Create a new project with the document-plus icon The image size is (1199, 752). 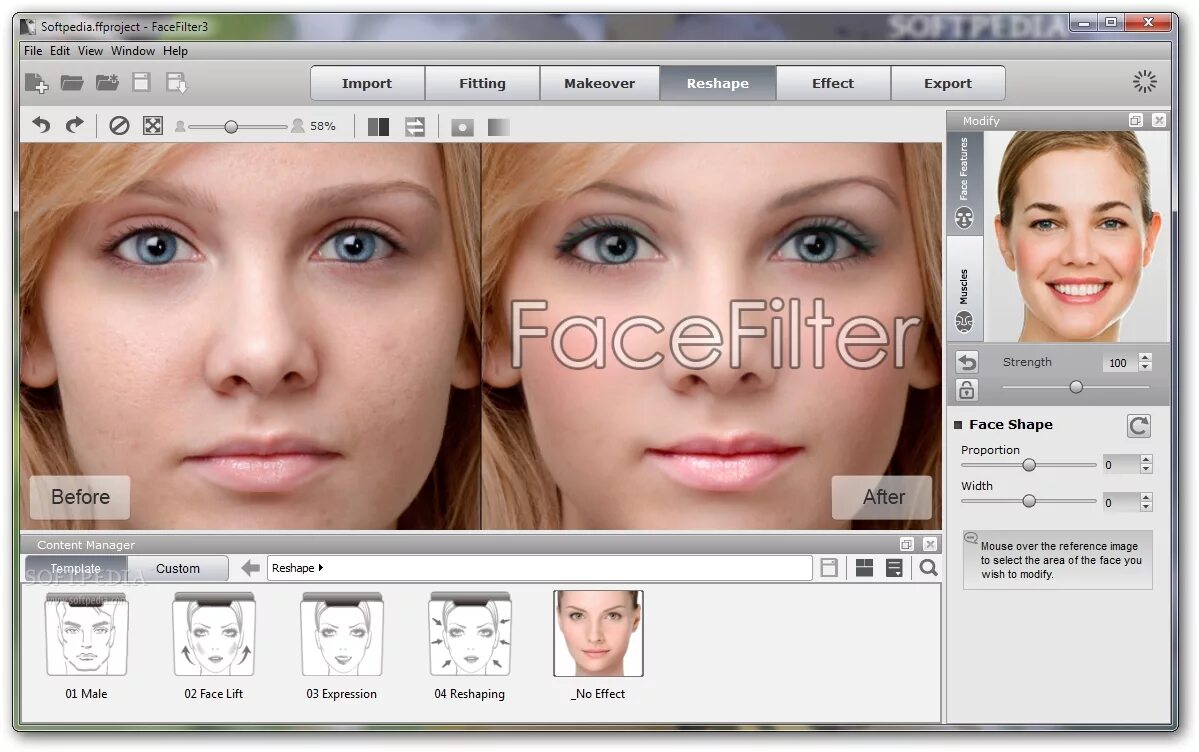click(36, 83)
